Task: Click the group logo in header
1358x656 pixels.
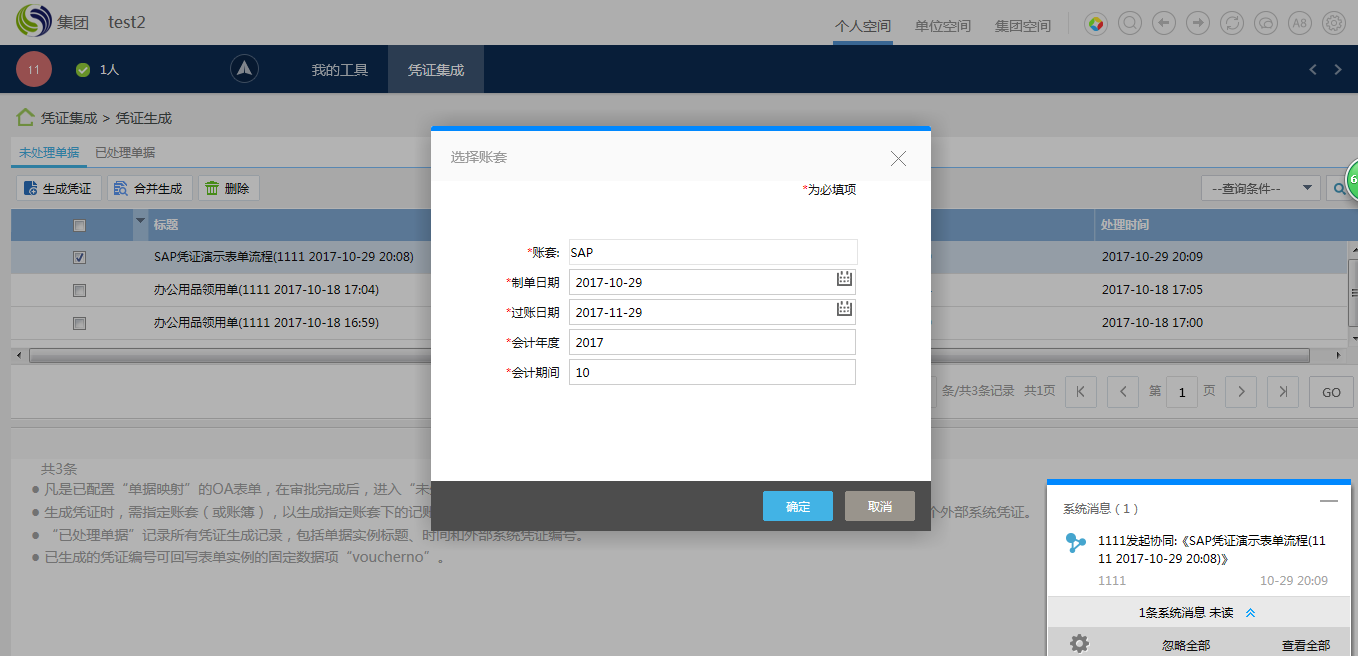Action: coord(33,20)
